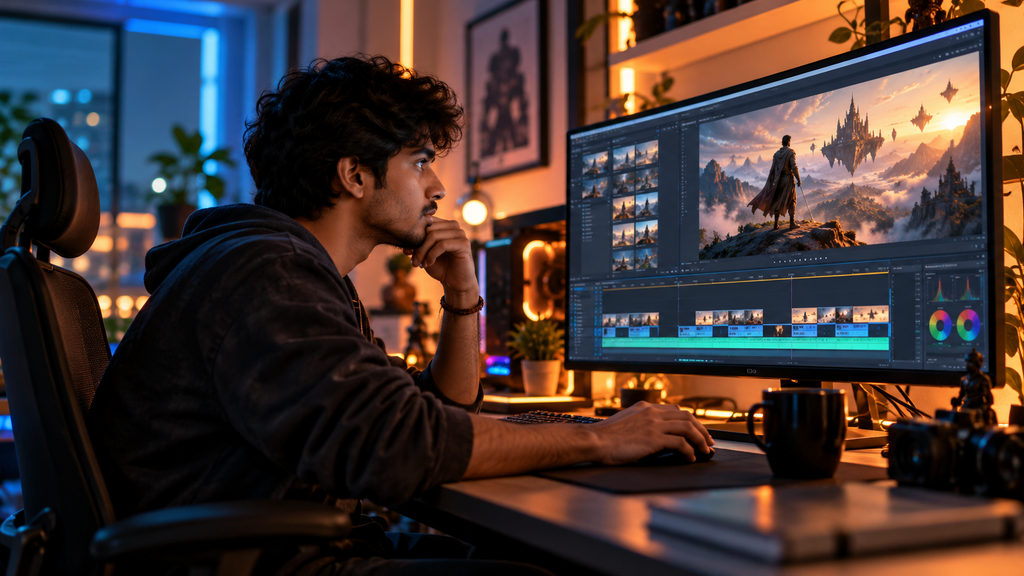Select the fire clip on the blue timeline track

tap(778, 331)
